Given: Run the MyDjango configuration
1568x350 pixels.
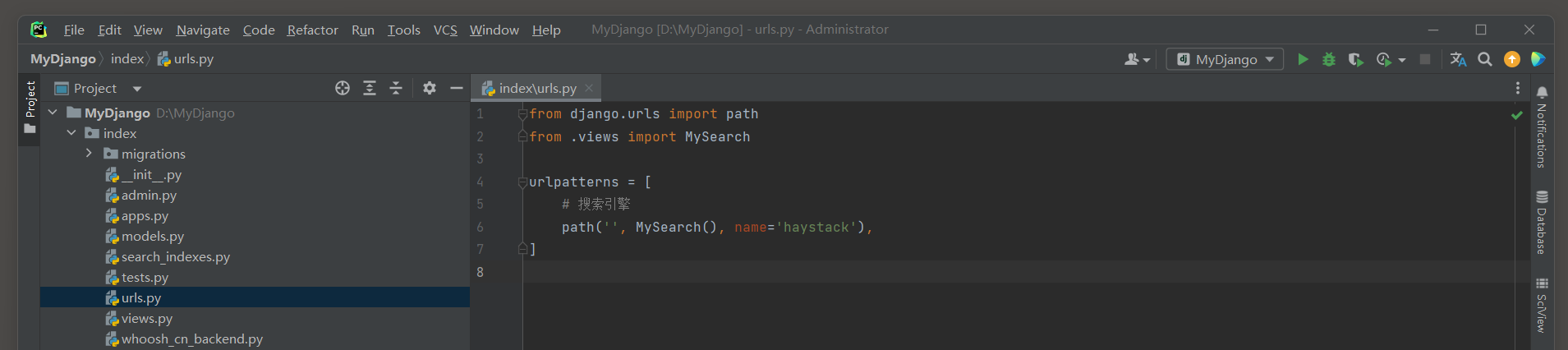Looking at the screenshot, I should [x=1303, y=59].
